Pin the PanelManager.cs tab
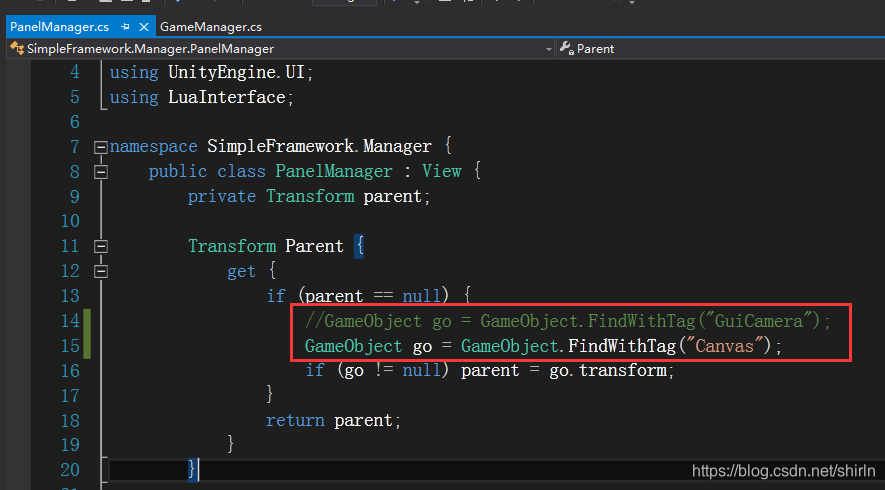885x490 pixels. click(125, 27)
